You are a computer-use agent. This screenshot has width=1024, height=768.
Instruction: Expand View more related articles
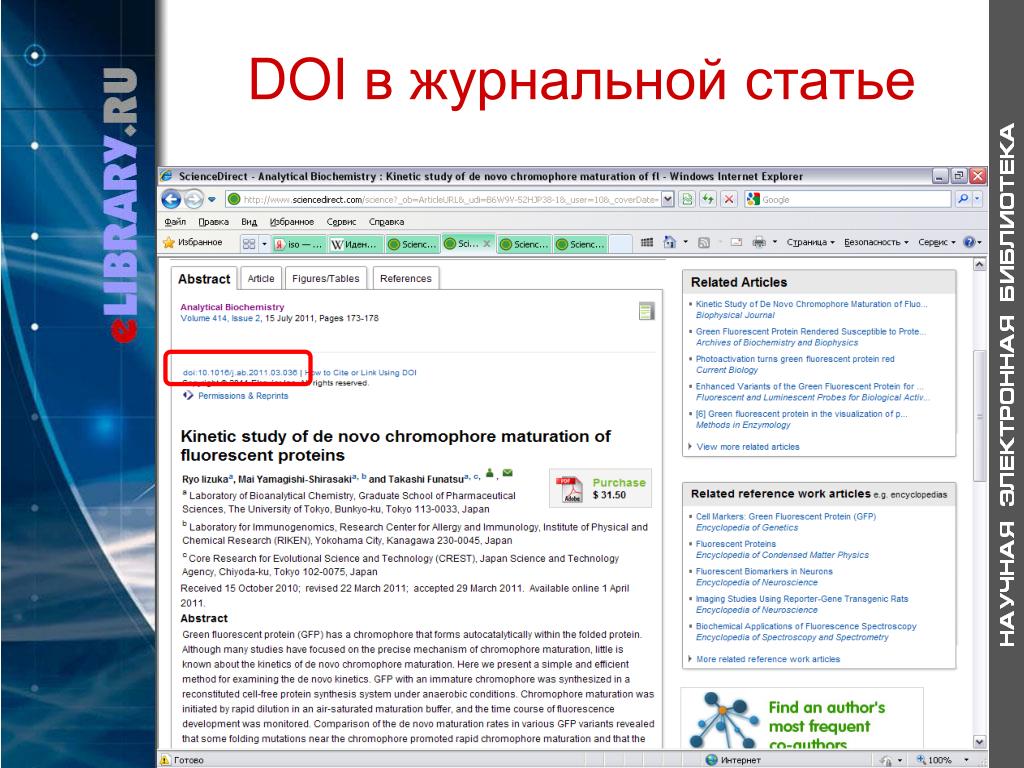point(748,447)
